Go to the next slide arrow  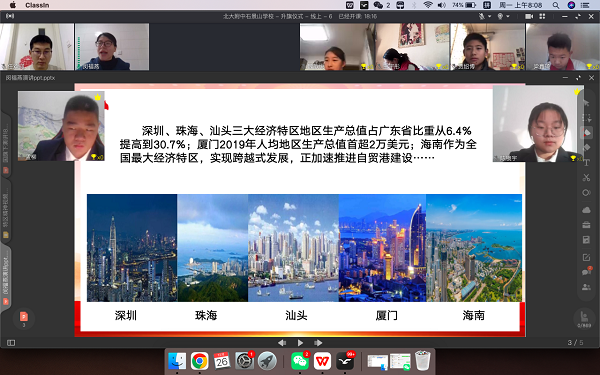tap(318, 343)
